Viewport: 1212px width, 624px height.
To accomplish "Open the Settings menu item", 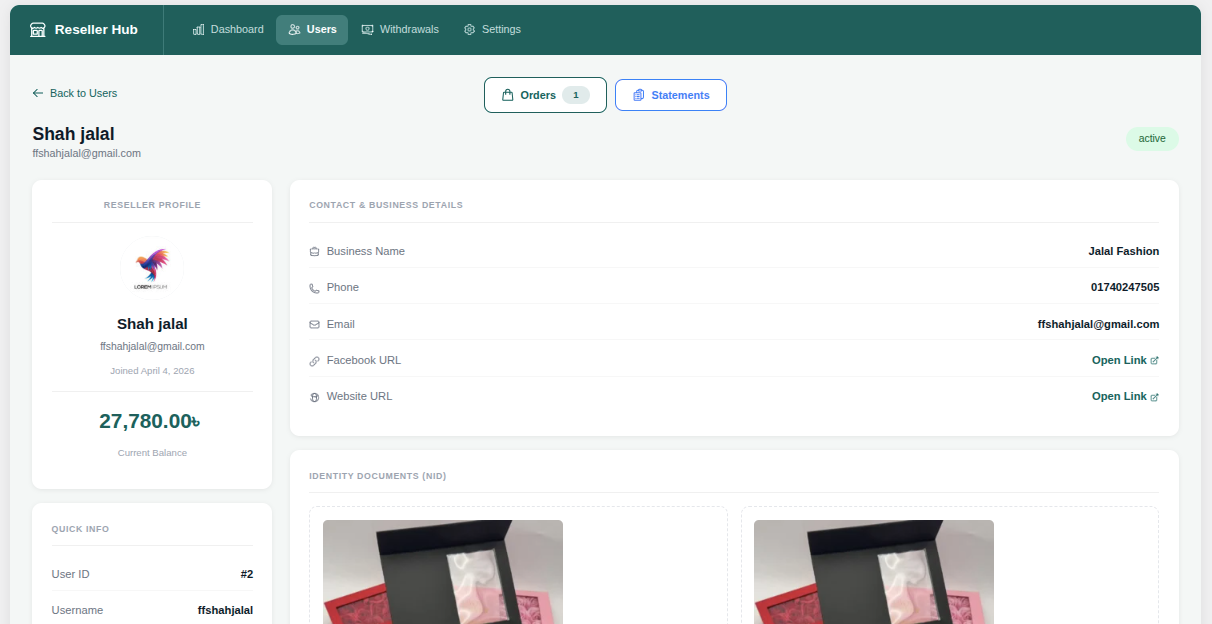I will 492,30.
